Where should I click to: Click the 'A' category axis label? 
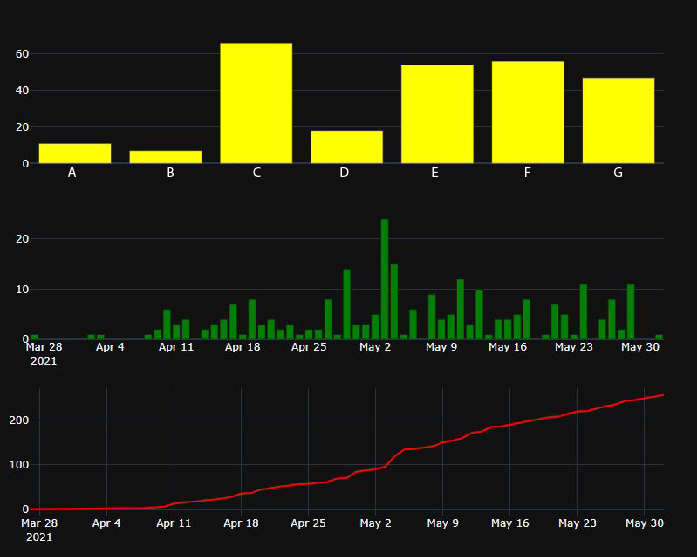click(72, 172)
